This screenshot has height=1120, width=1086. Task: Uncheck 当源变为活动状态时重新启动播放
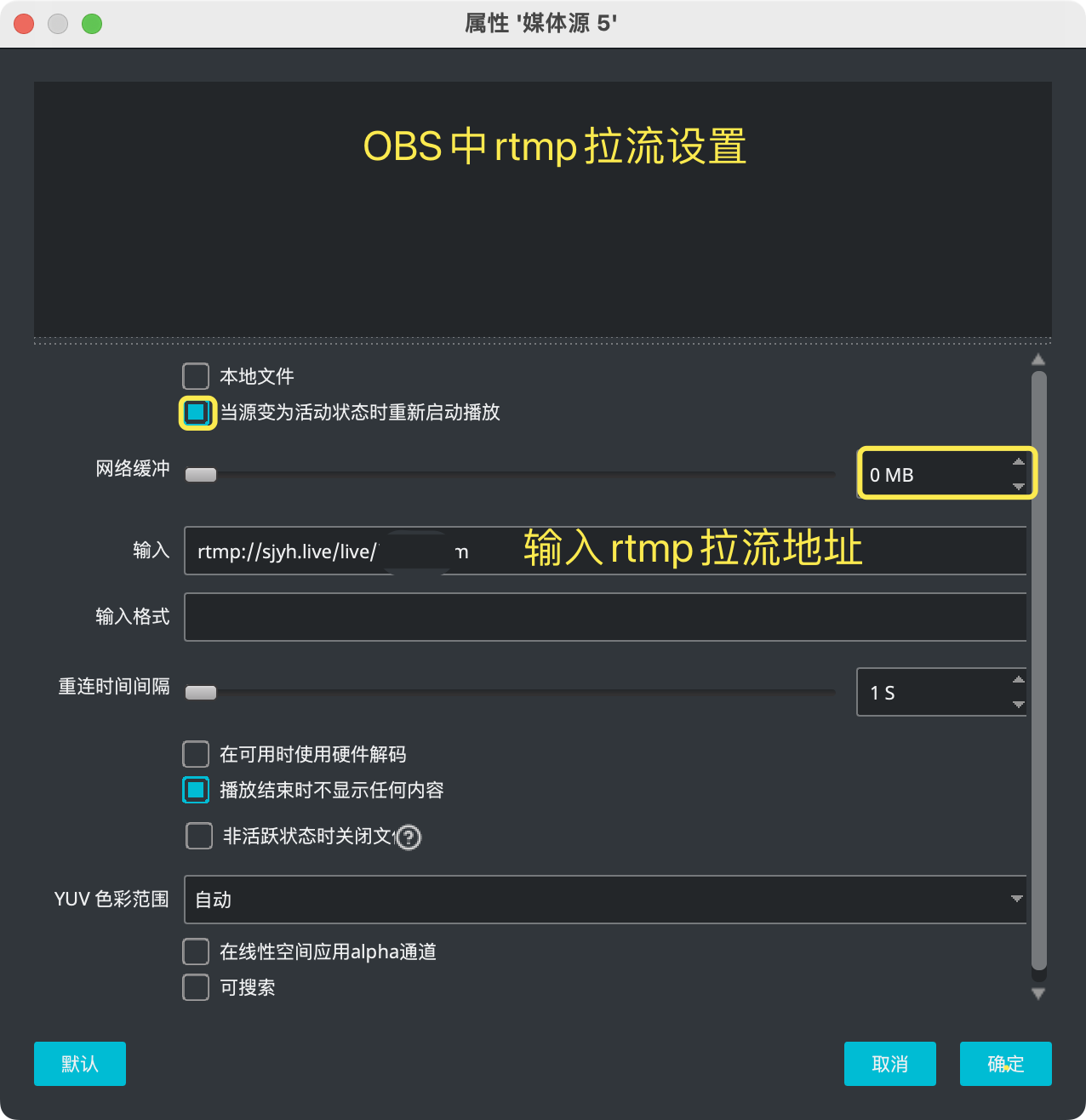tap(197, 413)
